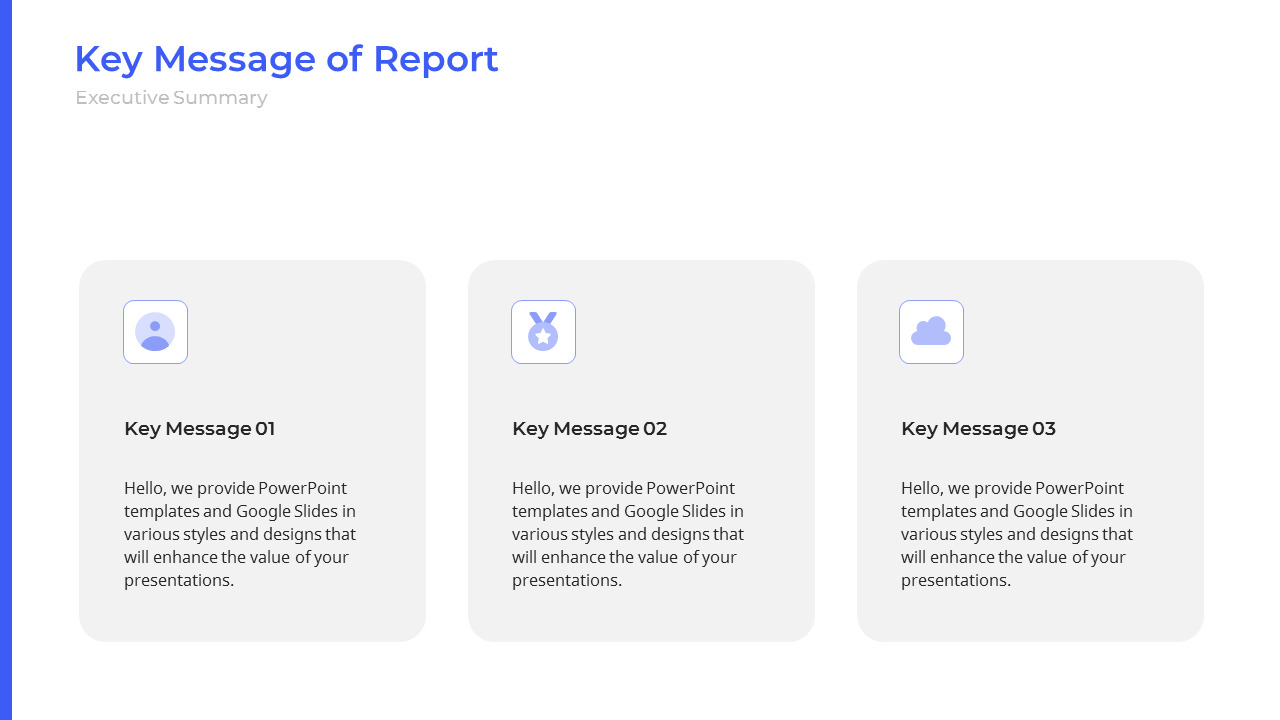Click the slide title Key Message of Report
The width and height of the screenshot is (1280, 720).
point(287,59)
